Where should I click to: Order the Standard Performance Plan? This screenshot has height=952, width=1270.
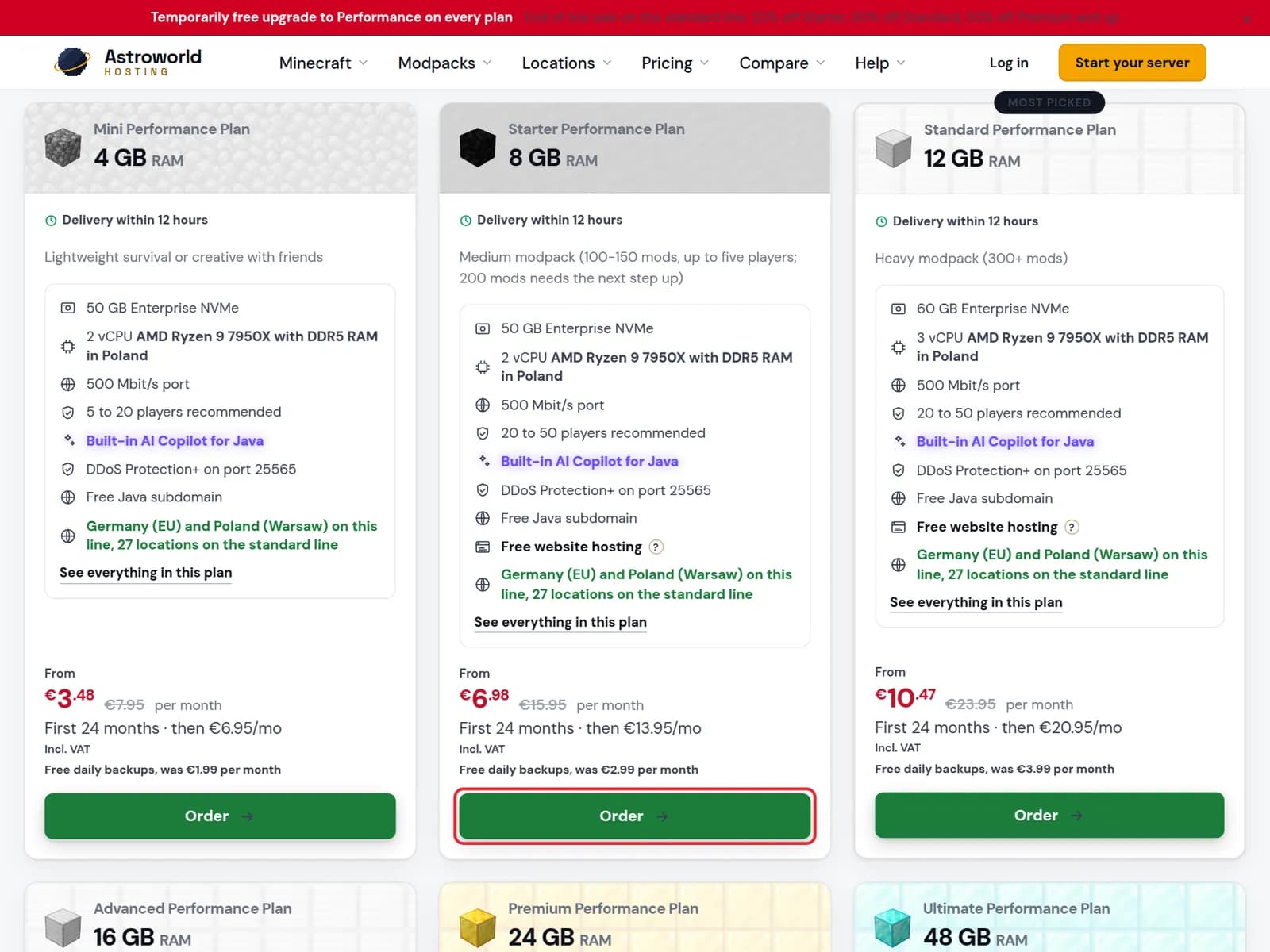(1049, 816)
